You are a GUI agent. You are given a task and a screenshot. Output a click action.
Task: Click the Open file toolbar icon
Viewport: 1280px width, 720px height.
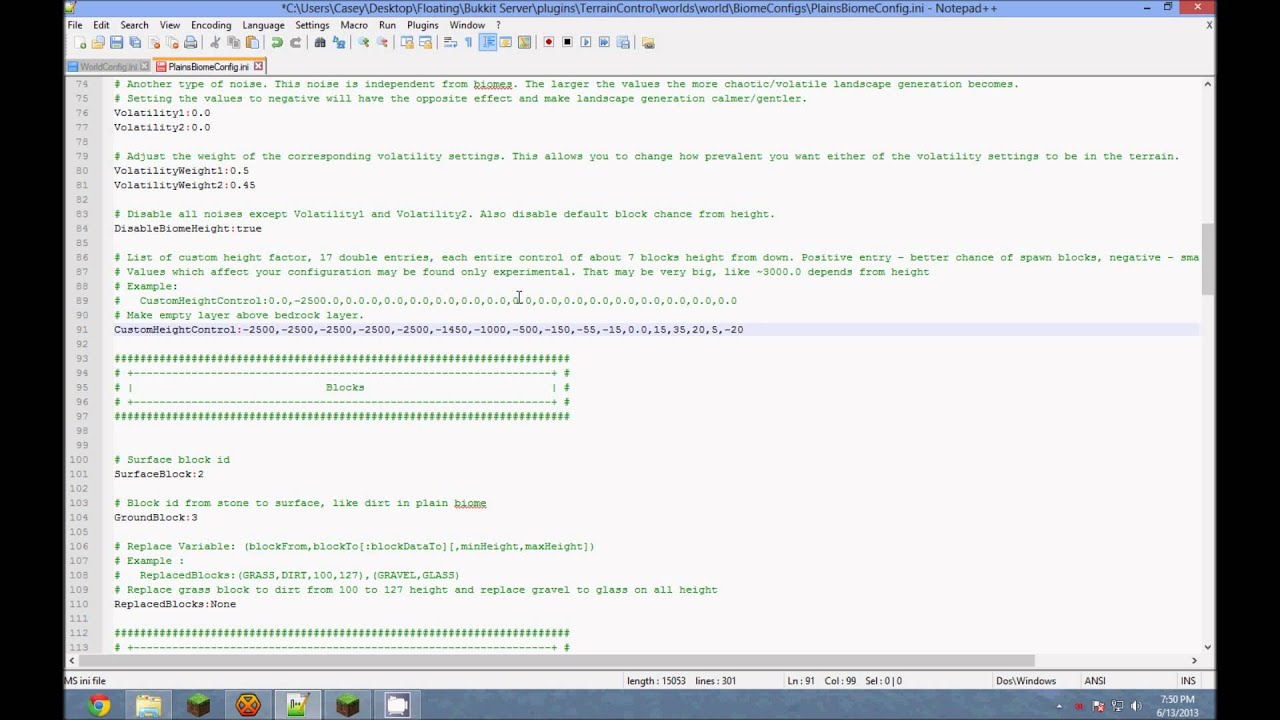97,42
